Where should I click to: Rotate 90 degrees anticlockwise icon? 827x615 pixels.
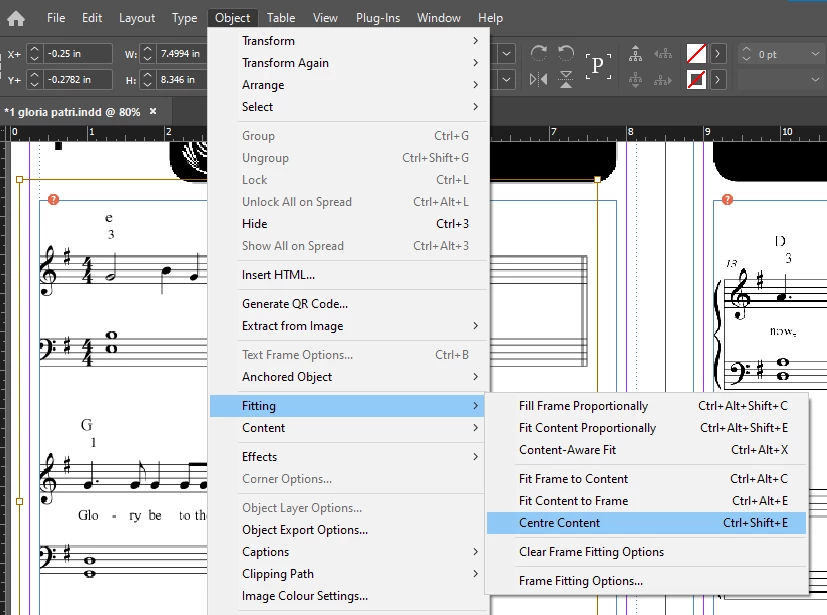pyautogui.click(x=566, y=54)
